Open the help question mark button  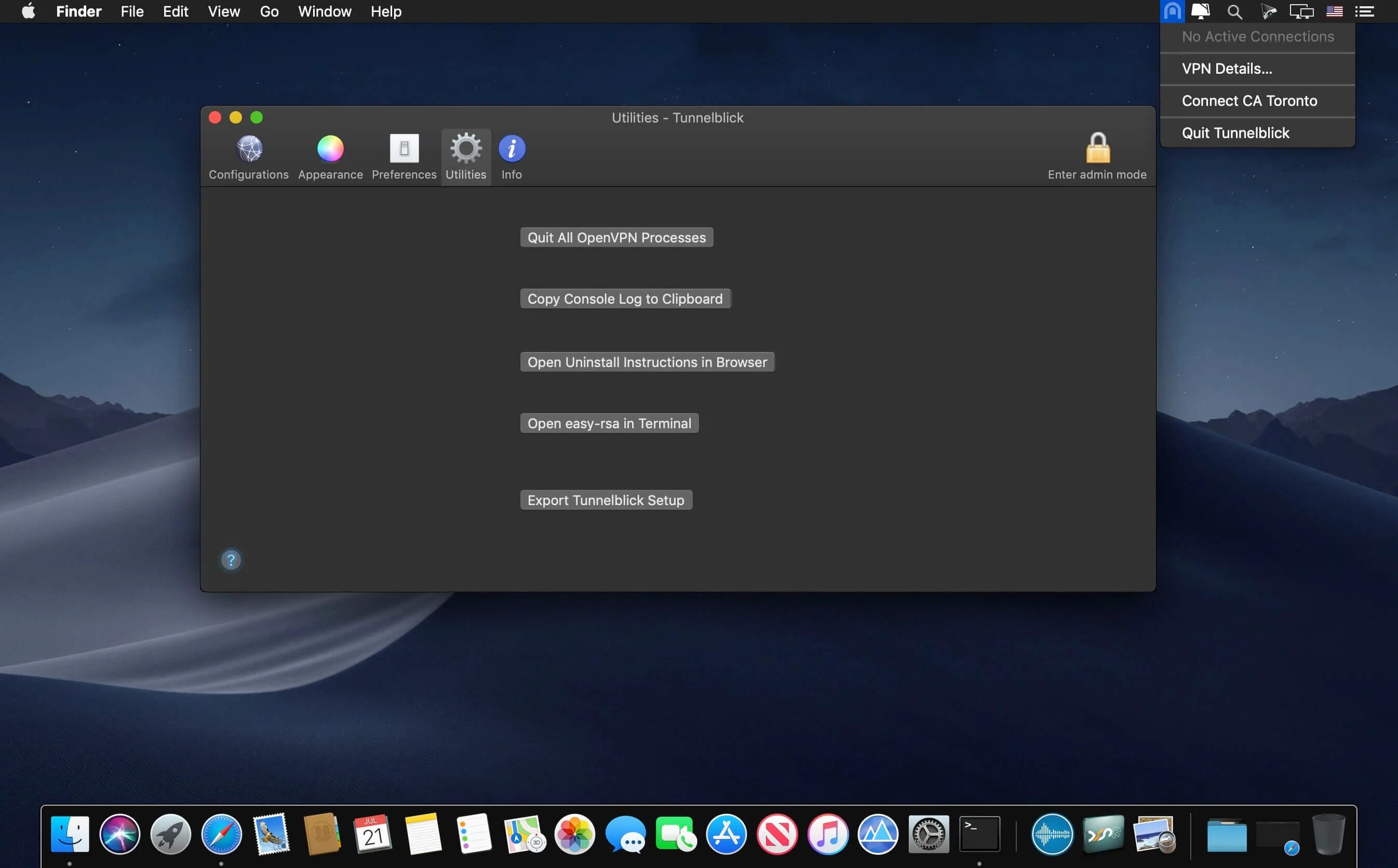[x=231, y=560]
